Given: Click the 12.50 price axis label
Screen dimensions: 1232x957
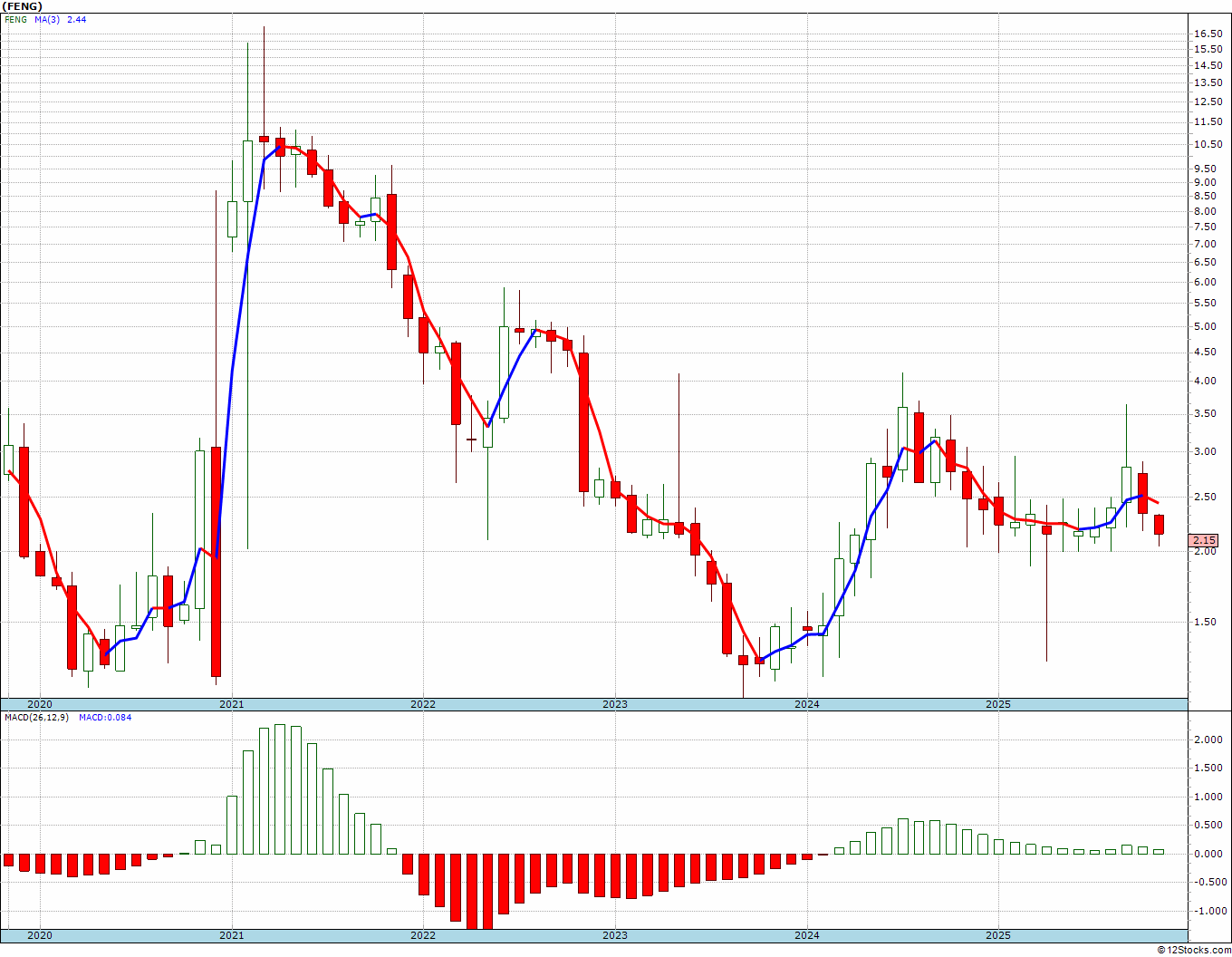Looking at the screenshot, I should click(x=1208, y=101).
